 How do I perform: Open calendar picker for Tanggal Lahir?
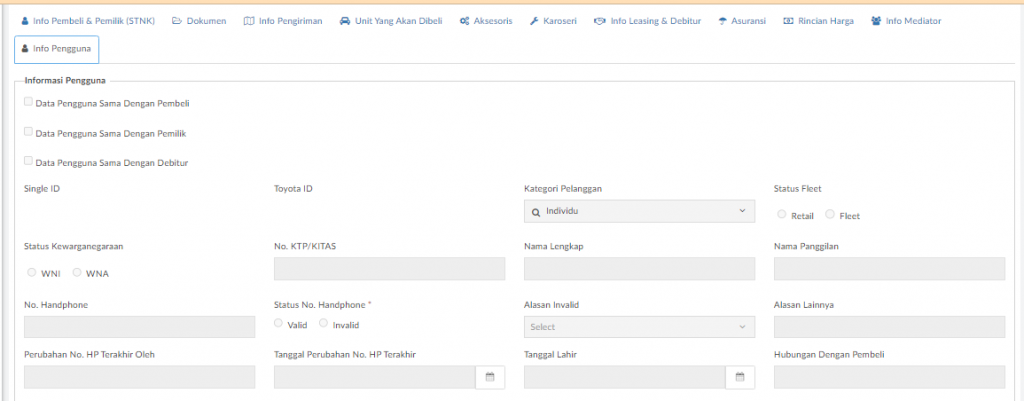[740, 377]
